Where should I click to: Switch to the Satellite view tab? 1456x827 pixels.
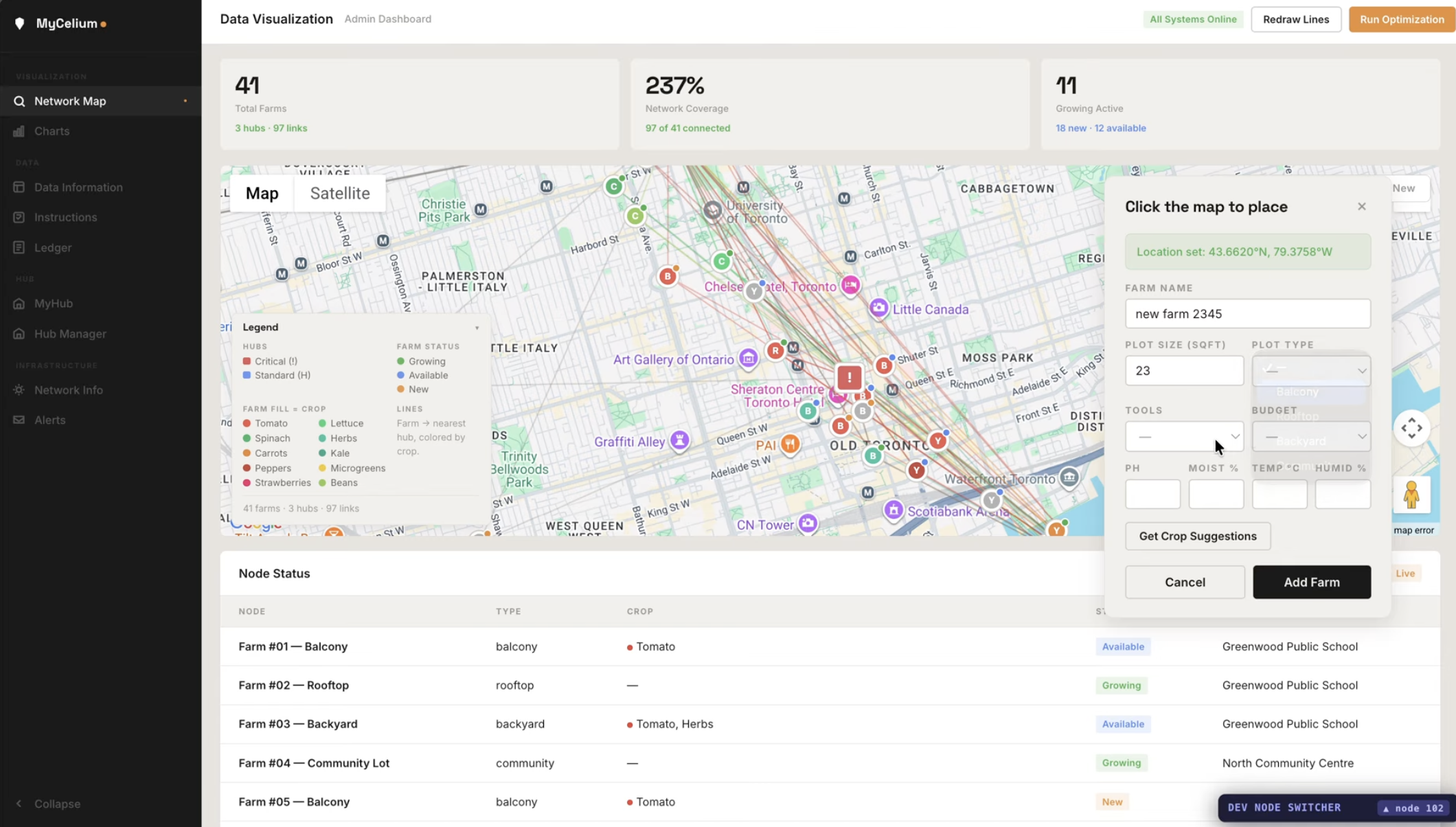click(340, 194)
